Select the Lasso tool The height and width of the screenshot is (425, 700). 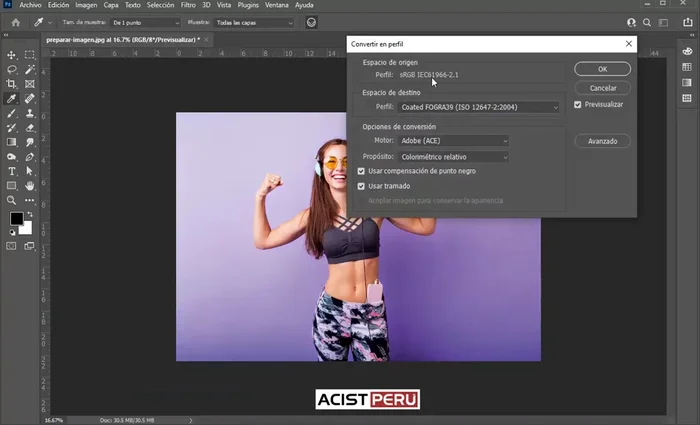point(11,70)
